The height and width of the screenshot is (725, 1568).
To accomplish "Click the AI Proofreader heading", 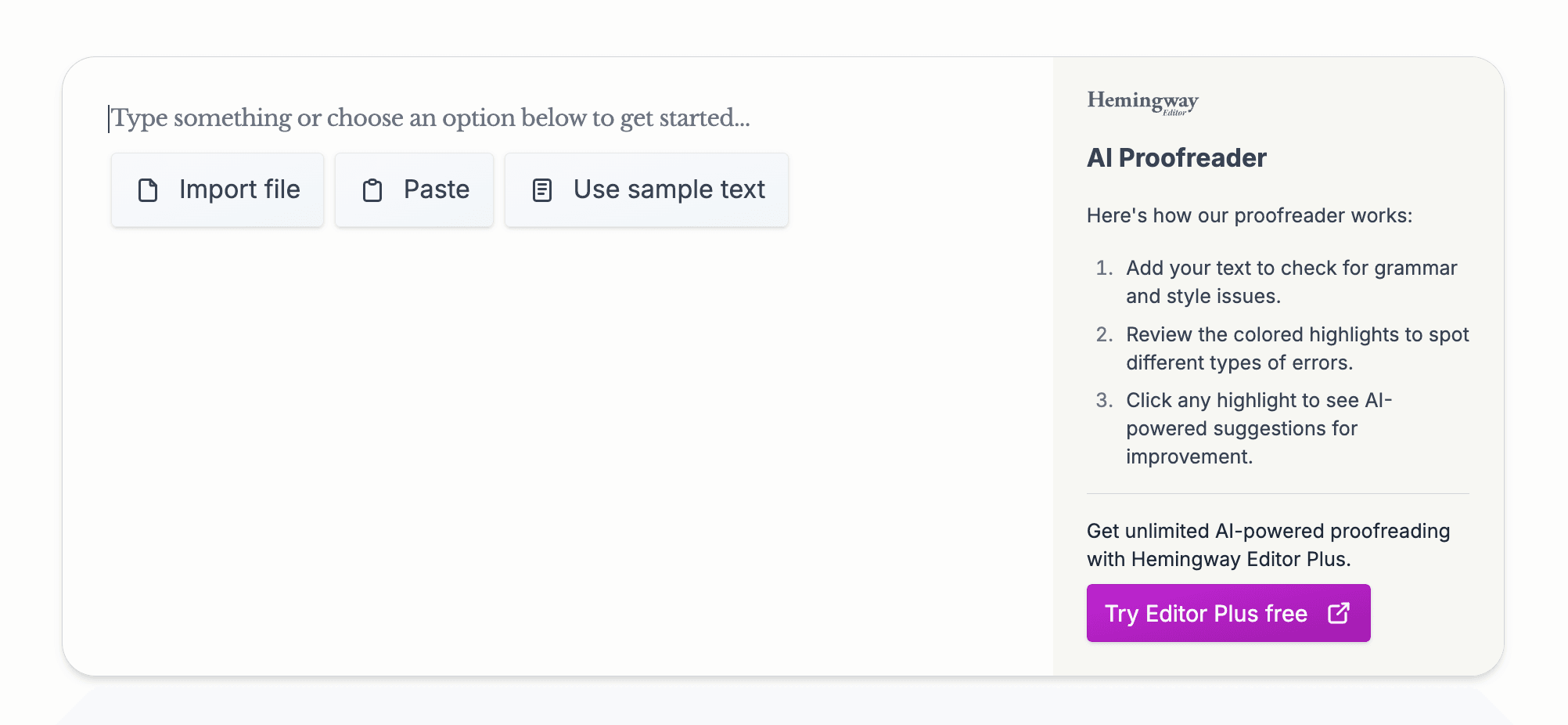I will point(1176,158).
